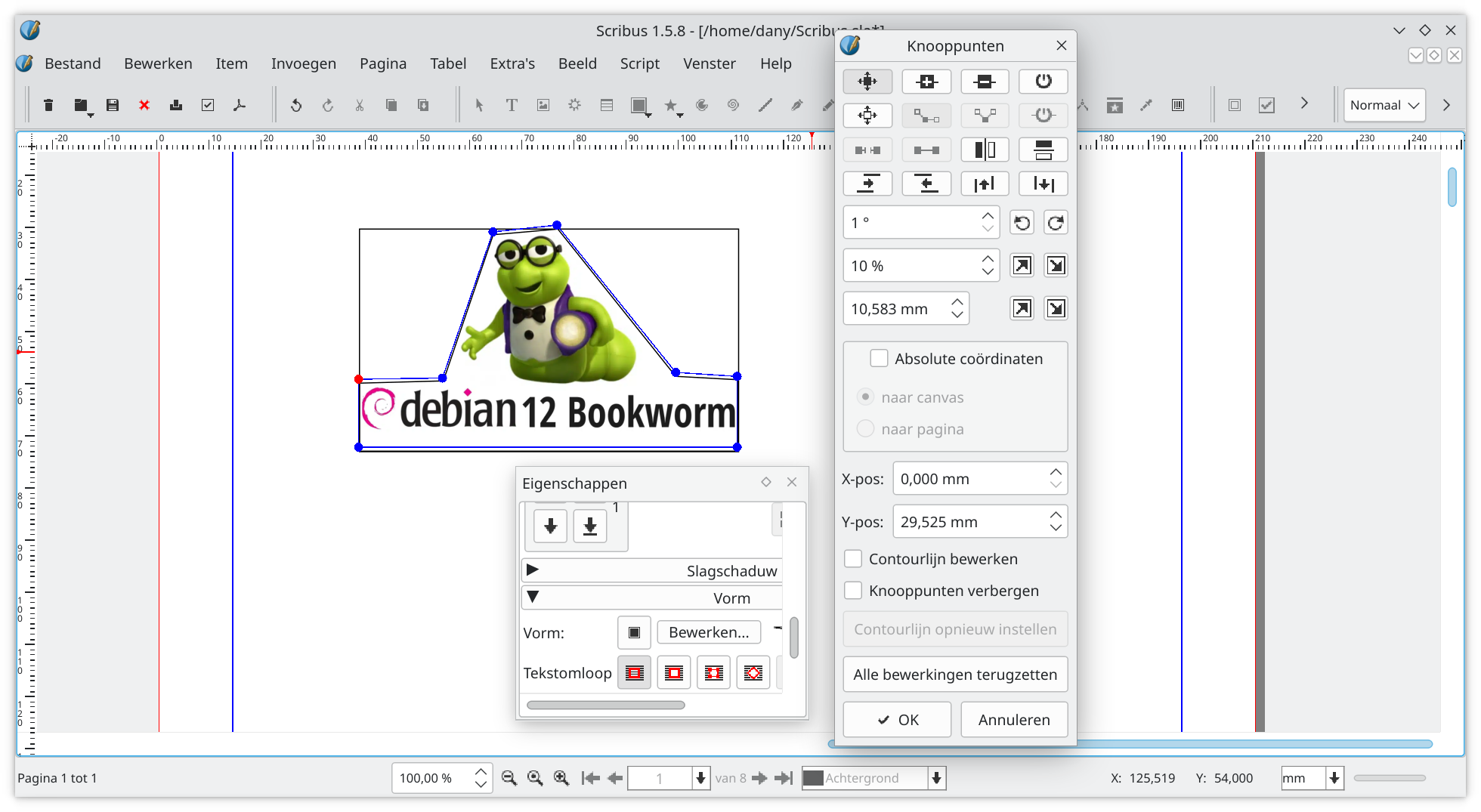Open the Polygon star tool dropdown arrow

click(x=680, y=115)
